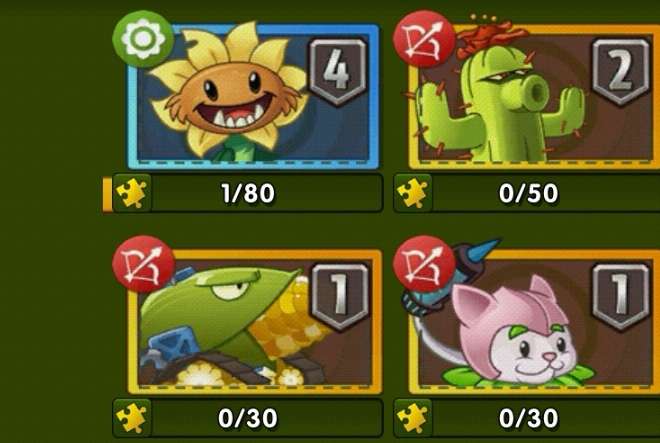Click the 1/80 seed packet progress bar
660x443 pixels.
(248, 193)
